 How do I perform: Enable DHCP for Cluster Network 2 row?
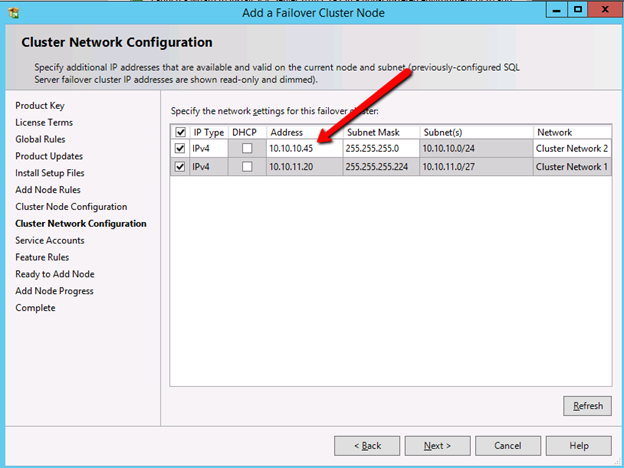click(246, 149)
